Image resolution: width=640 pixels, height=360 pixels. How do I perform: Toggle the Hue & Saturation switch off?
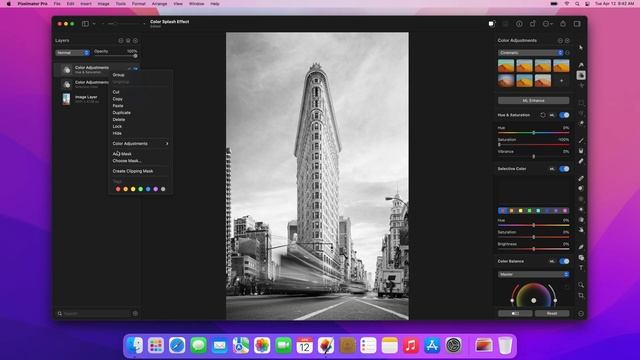click(564, 115)
